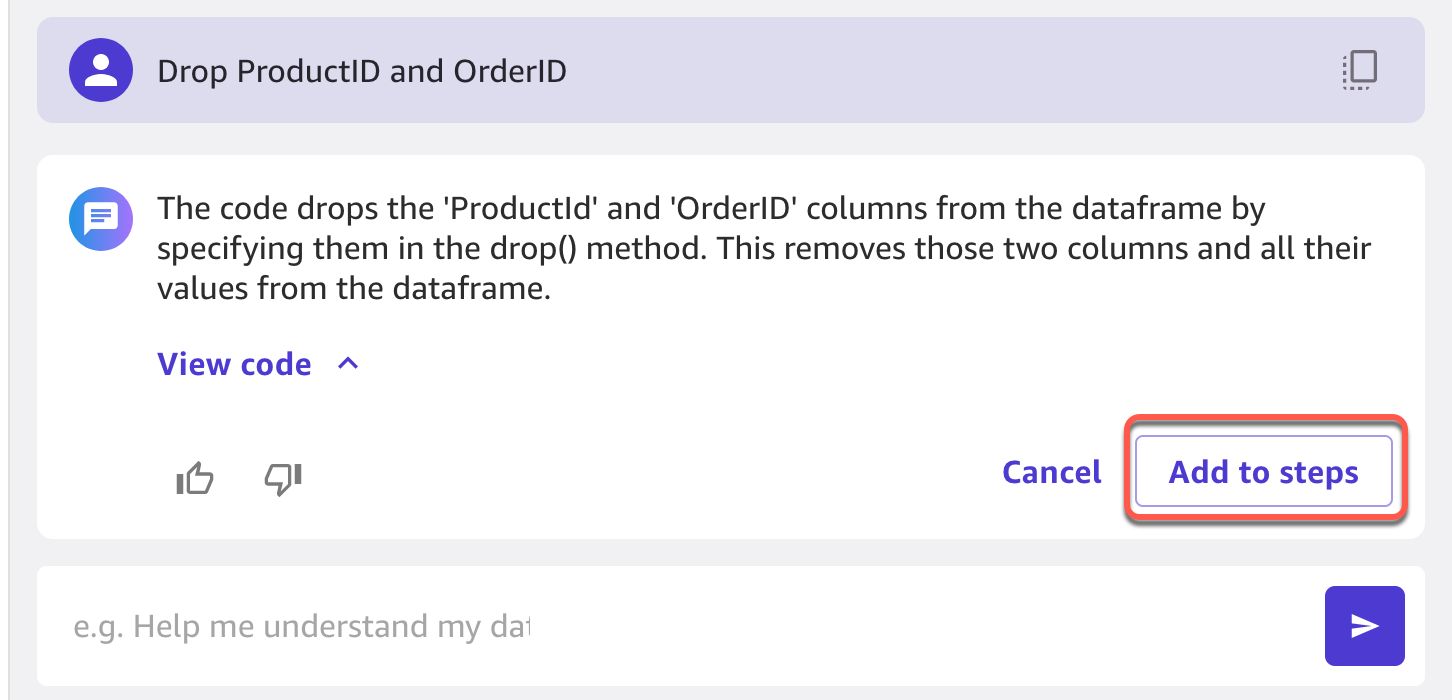Click the assistant chat bubble icon
This screenshot has height=700, width=1452.
pos(101,219)
